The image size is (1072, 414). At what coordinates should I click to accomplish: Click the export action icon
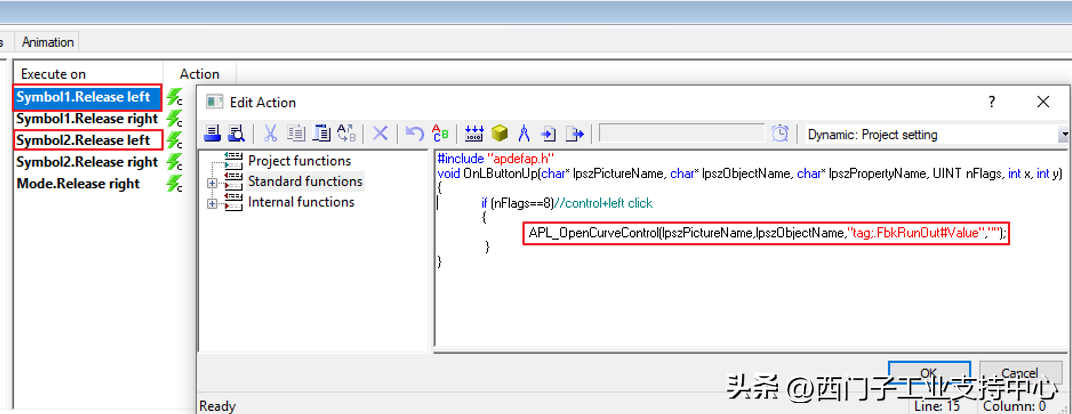(575, 134)
